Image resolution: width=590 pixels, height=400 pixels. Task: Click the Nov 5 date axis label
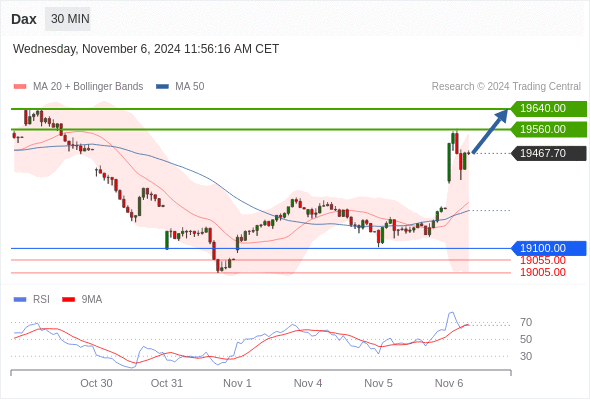pos(379,383)
